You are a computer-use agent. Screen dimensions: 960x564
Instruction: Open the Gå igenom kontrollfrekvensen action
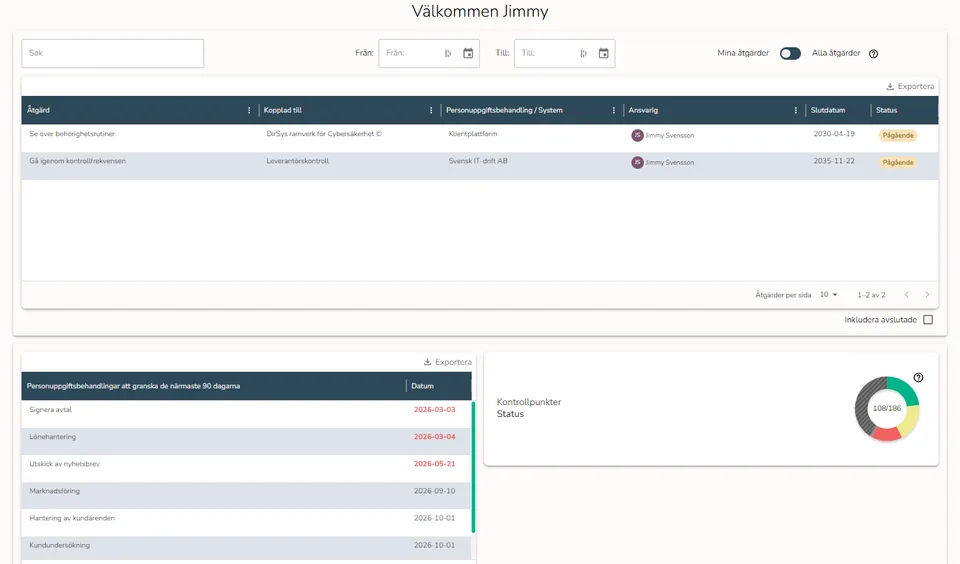77,161
